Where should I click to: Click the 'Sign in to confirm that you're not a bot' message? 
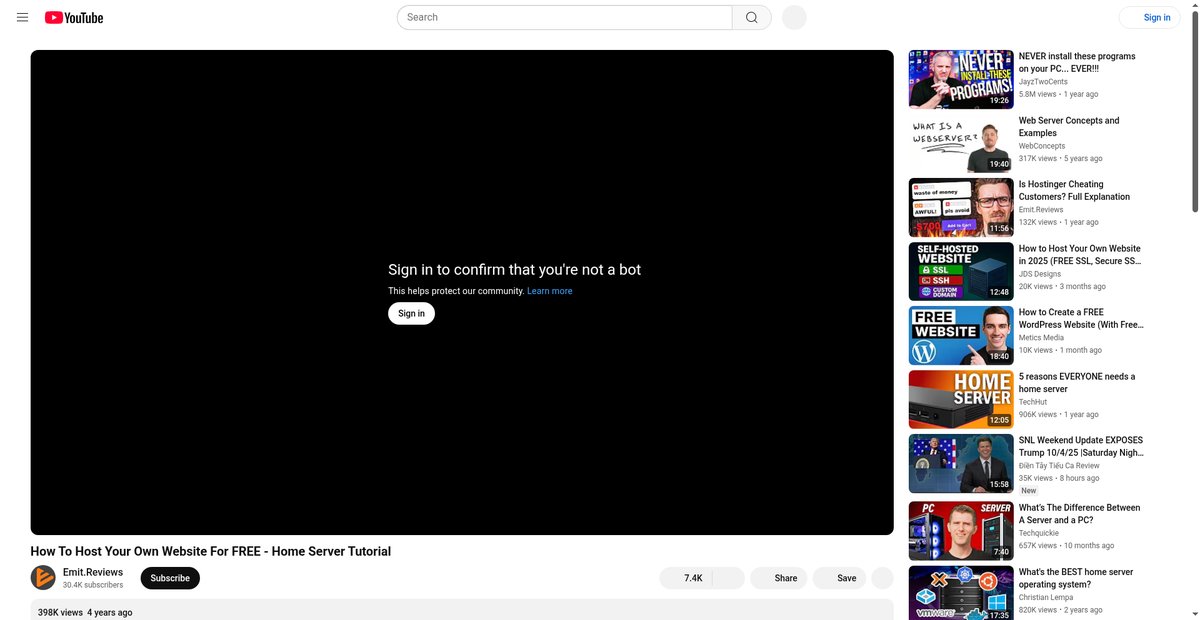(x=515, y=269)
